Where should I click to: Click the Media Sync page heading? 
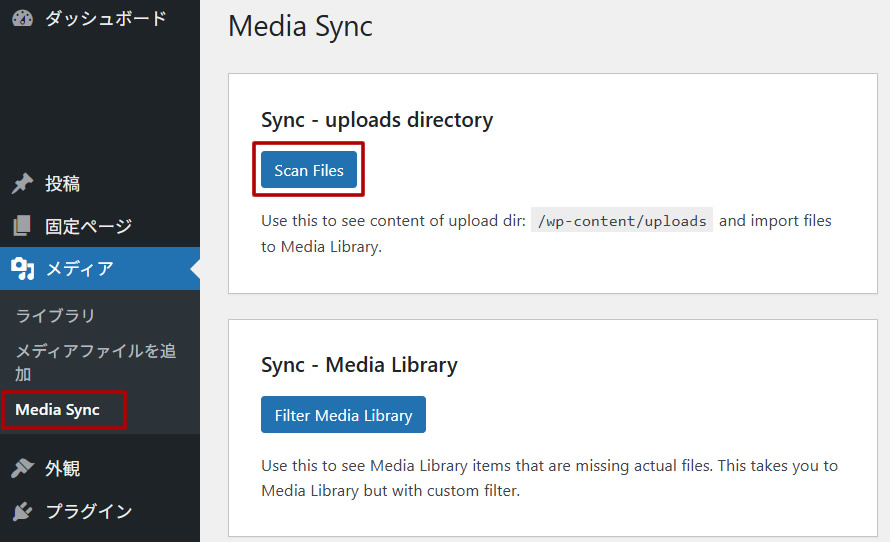300,27
